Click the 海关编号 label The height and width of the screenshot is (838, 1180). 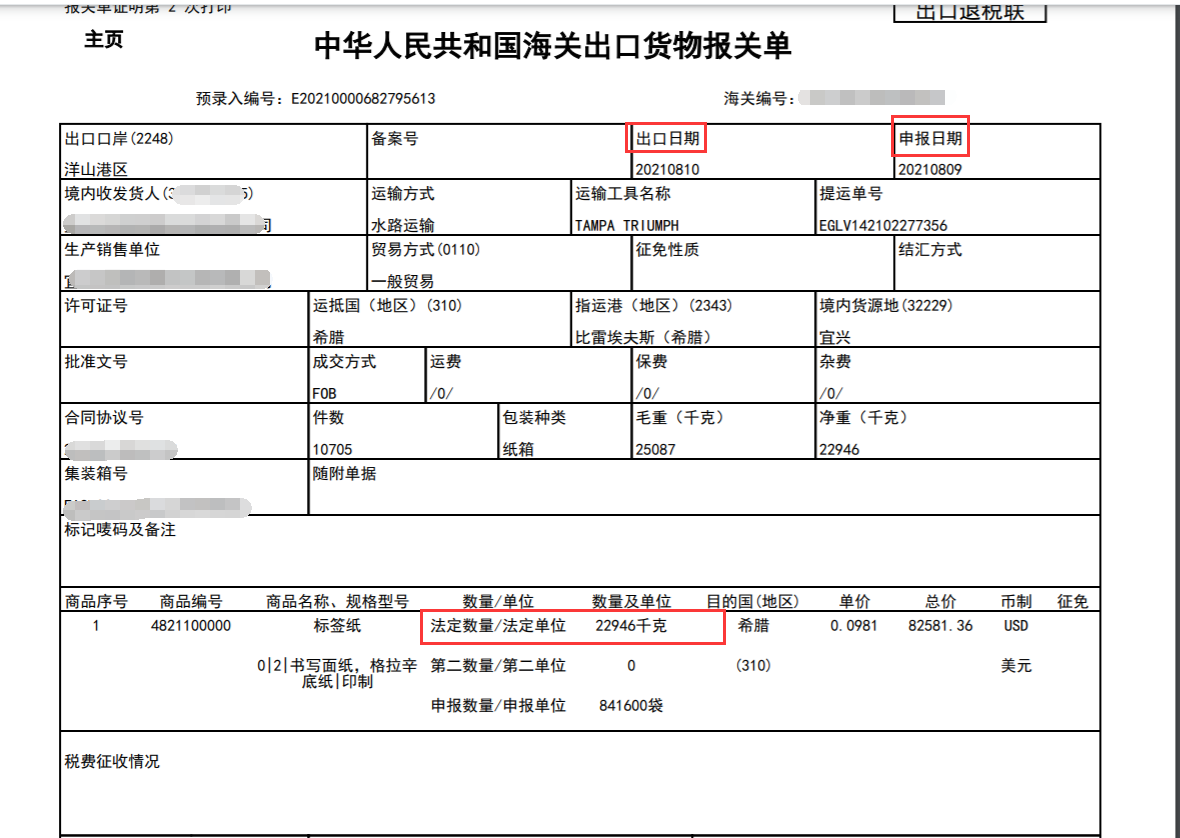759,99
